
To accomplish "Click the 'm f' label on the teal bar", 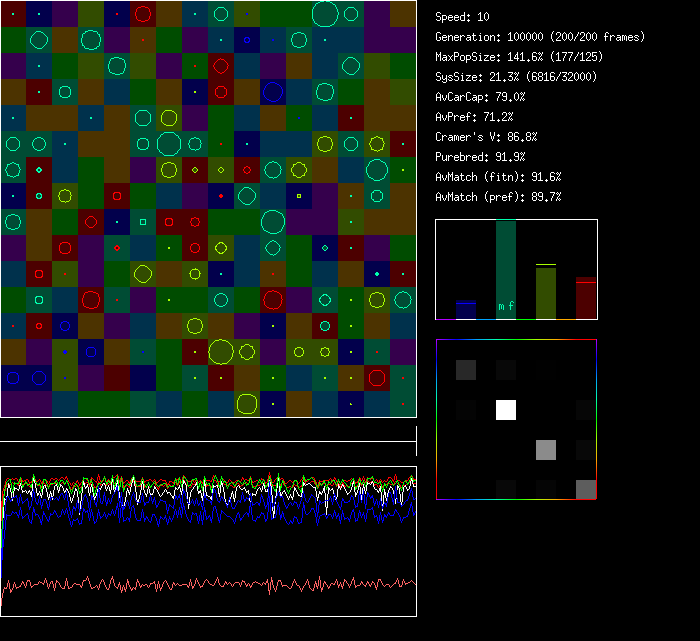I will pyautogui.click(x=506, y=307).
